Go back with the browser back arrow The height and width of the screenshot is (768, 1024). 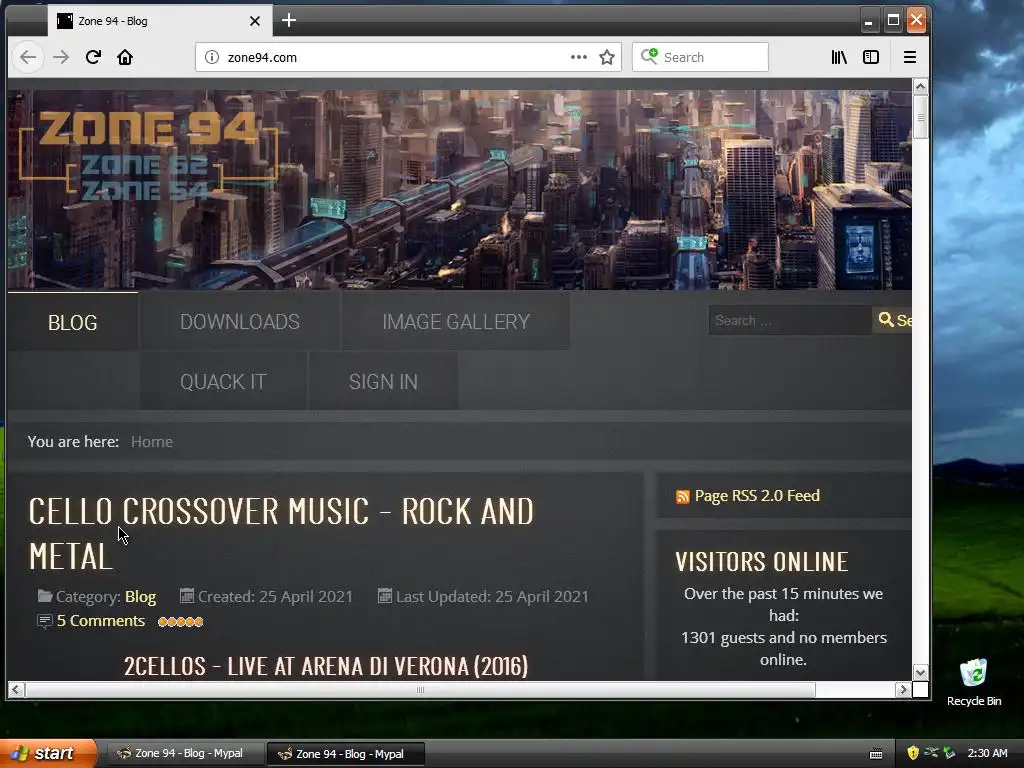[x=28, y=57]
